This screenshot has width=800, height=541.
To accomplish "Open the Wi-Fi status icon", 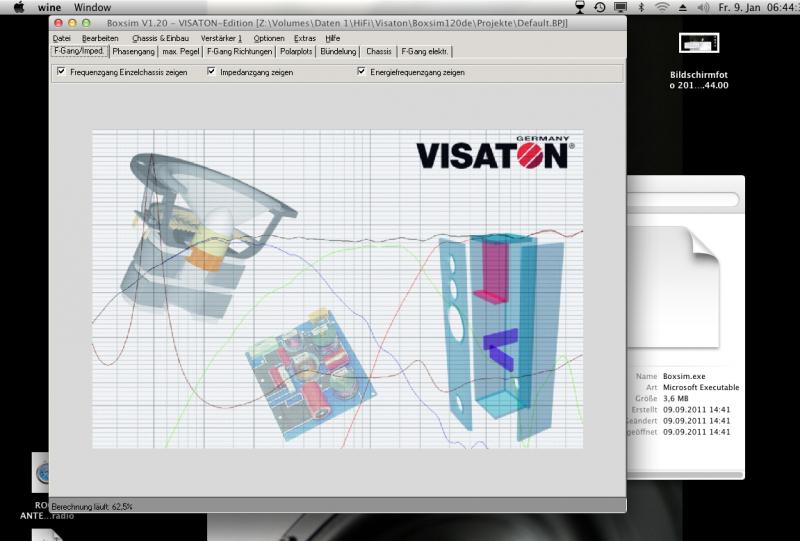I will [662, 7].
